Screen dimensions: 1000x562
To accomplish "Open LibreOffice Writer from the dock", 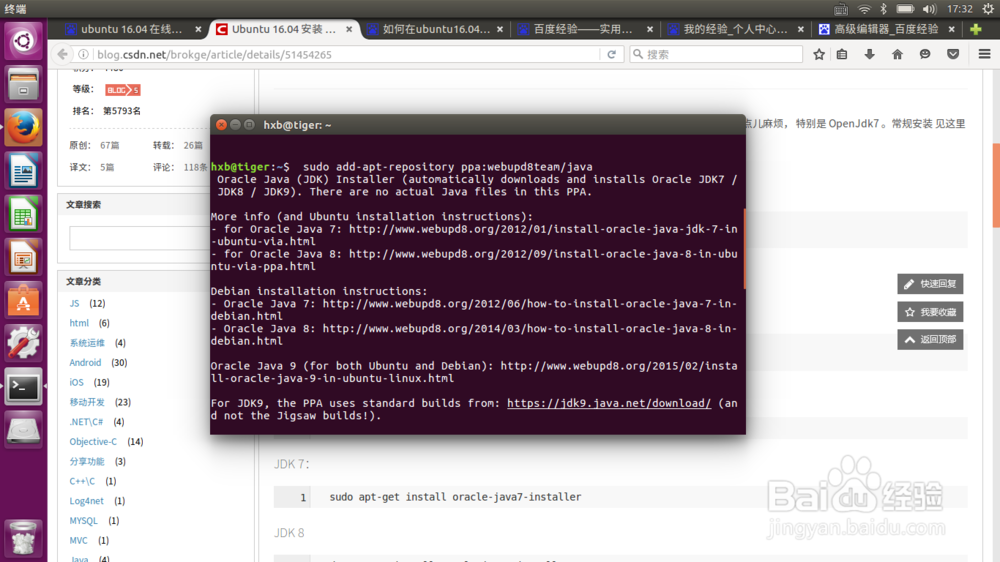I will coord(24,170).
